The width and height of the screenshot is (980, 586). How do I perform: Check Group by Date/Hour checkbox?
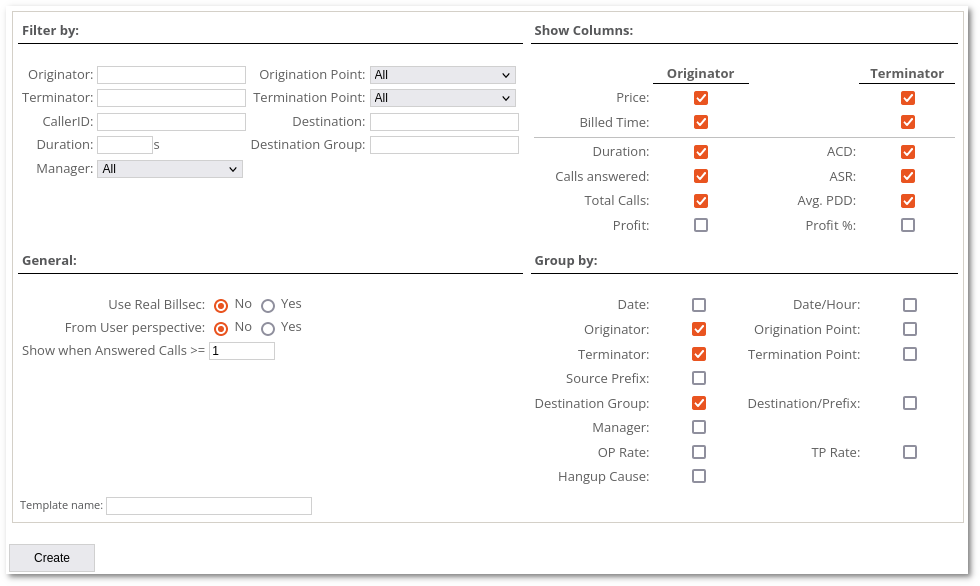point(910,305)
